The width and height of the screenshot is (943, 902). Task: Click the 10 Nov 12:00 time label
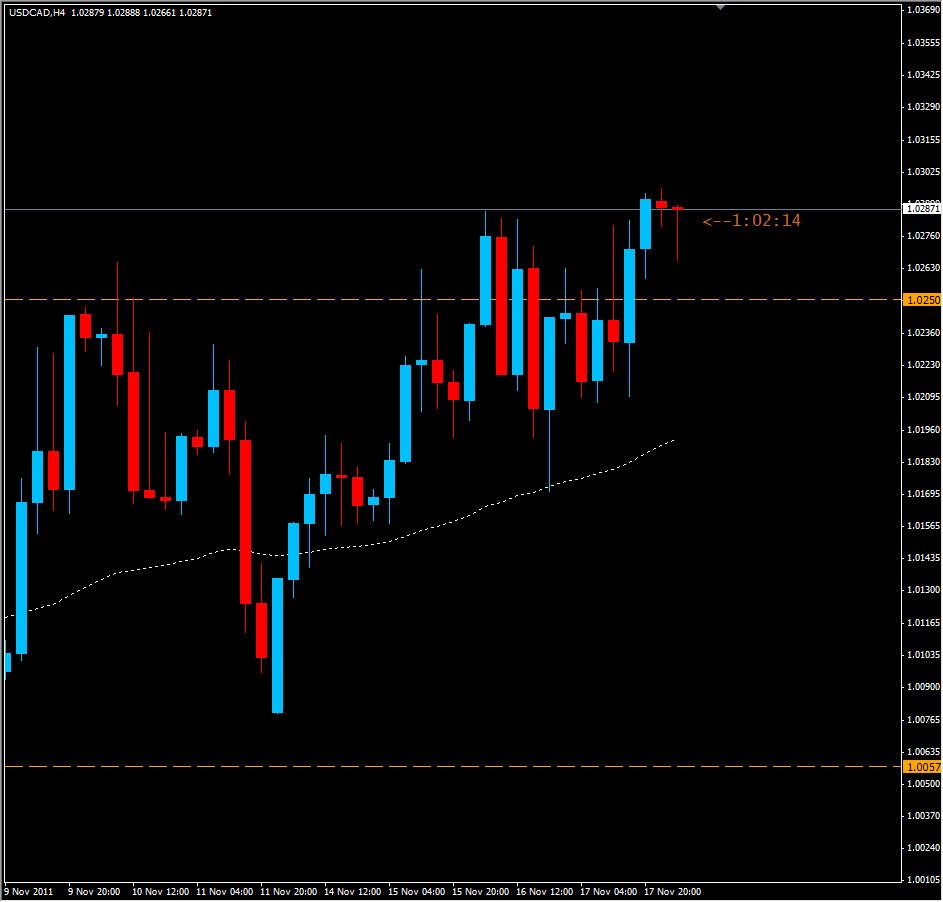pyautogui.click(x=160, y=892)
